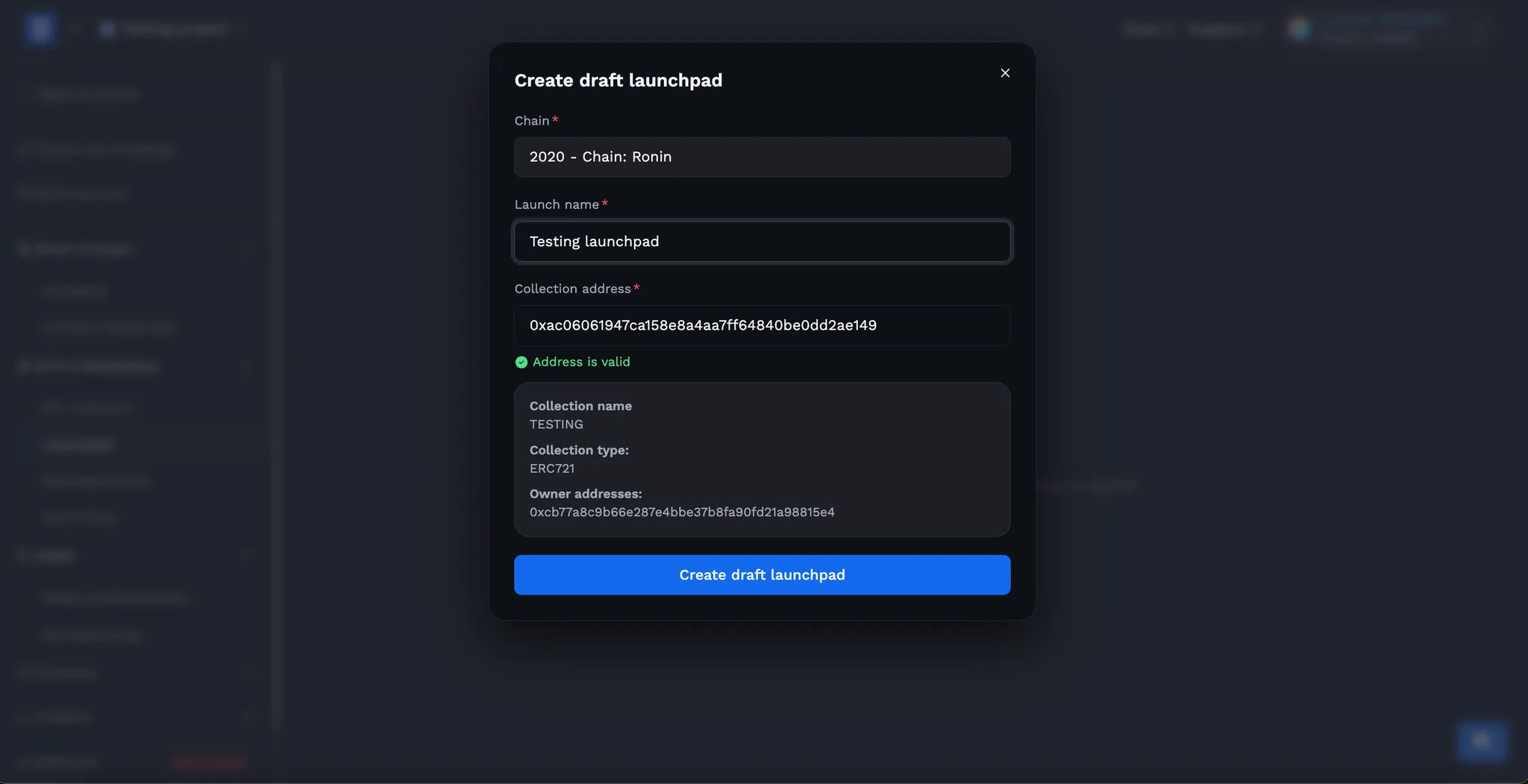Click the Create draft launchpad dialog title
Image resolution: width=1528 pixels, height=784 pixels.
(x=619, y=80)
